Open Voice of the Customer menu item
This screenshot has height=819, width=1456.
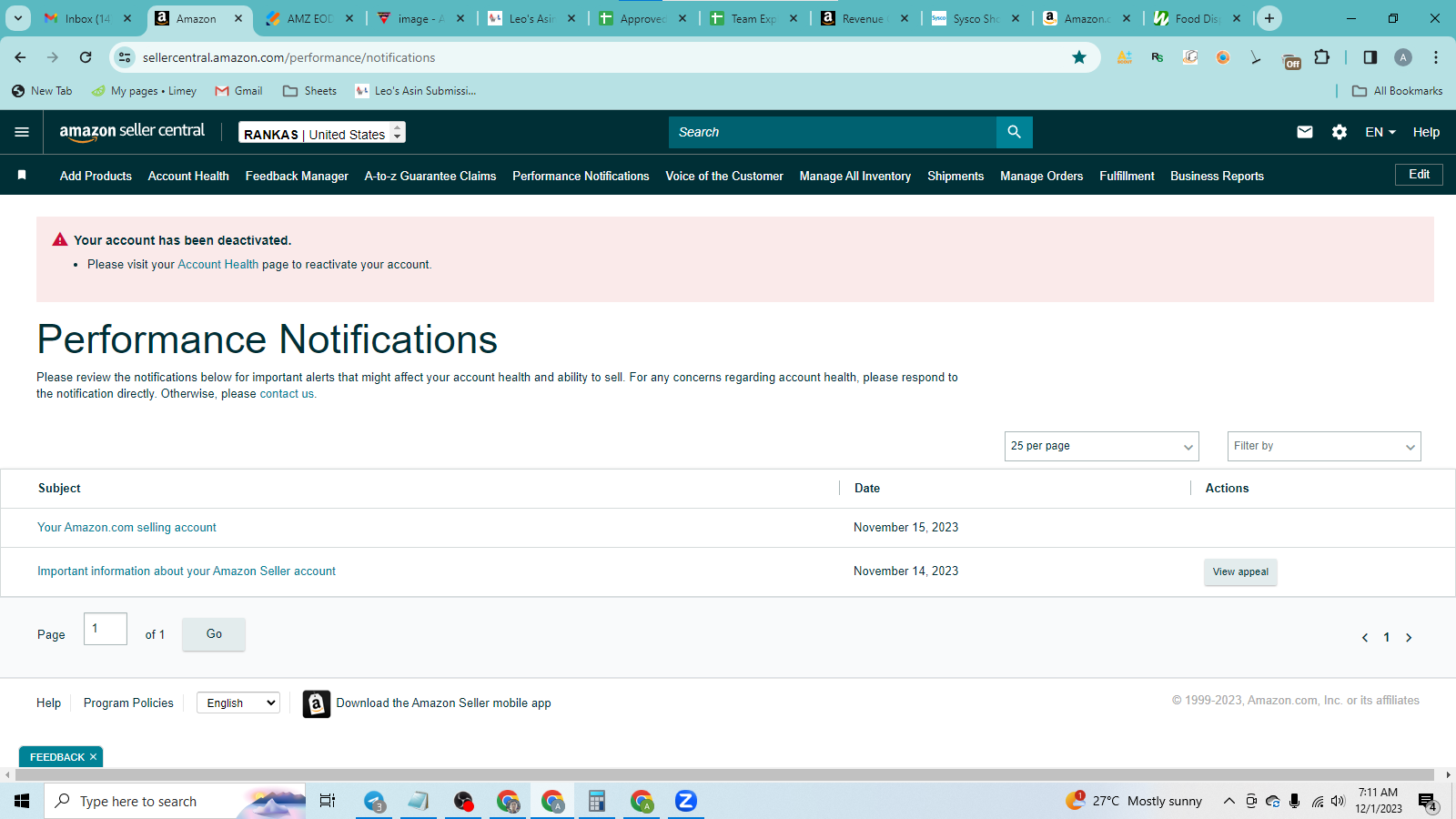(x=724, y=176)
